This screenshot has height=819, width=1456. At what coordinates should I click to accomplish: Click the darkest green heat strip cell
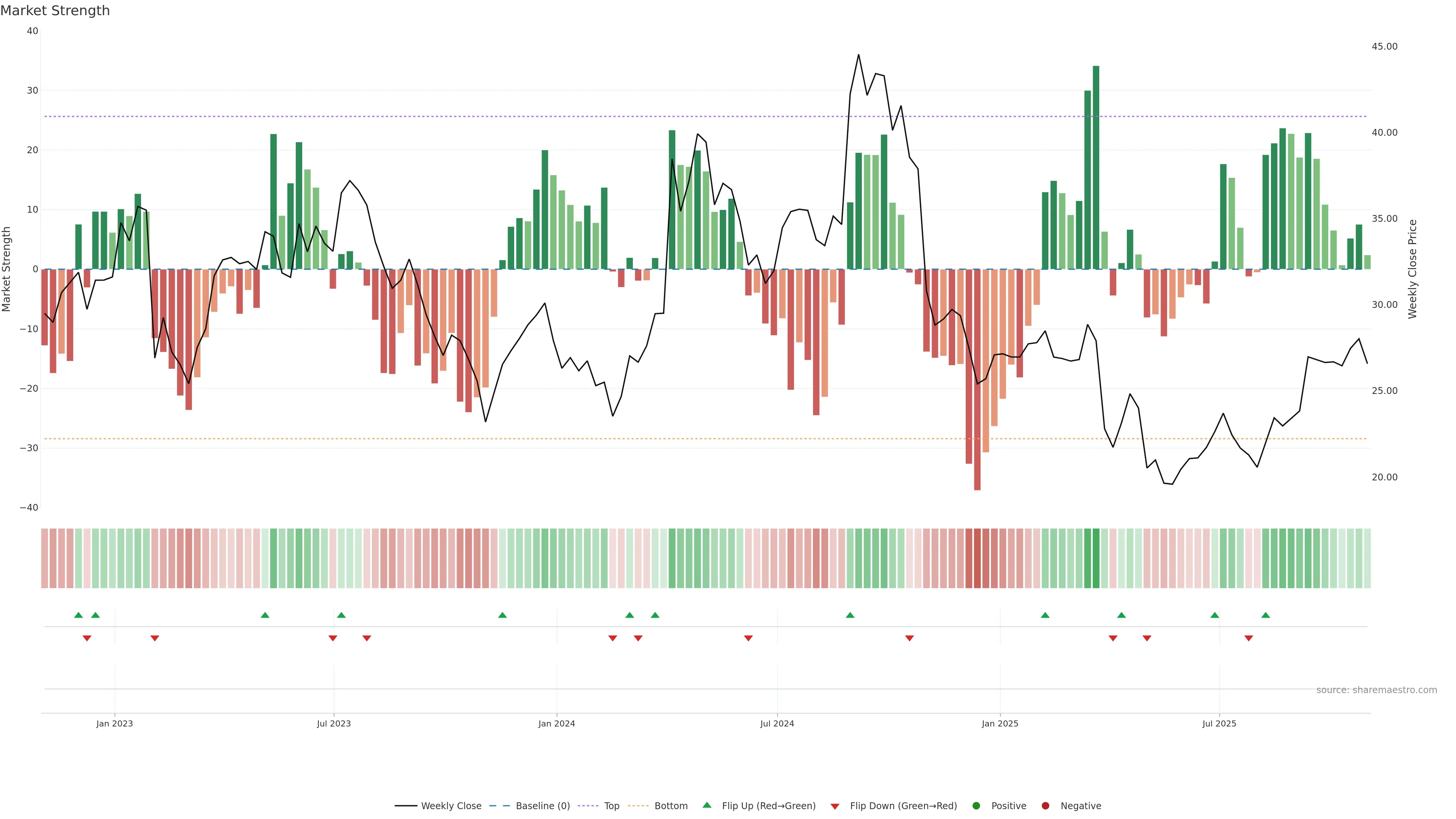coord(1096,559)
